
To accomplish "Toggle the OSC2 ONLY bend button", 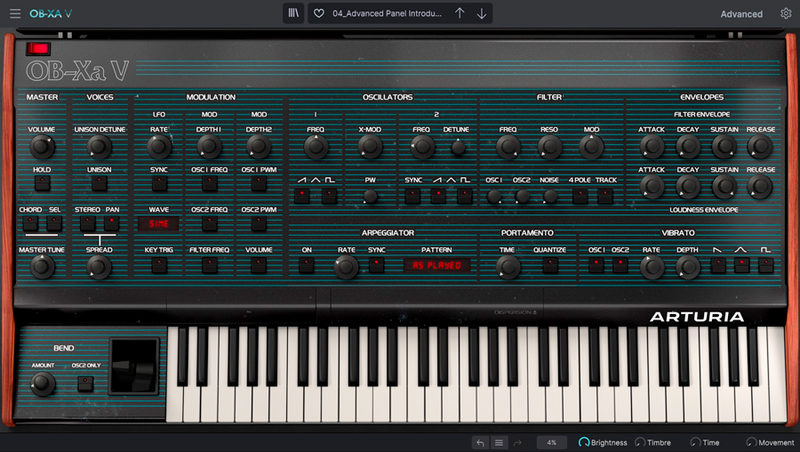I will (86, 383).
